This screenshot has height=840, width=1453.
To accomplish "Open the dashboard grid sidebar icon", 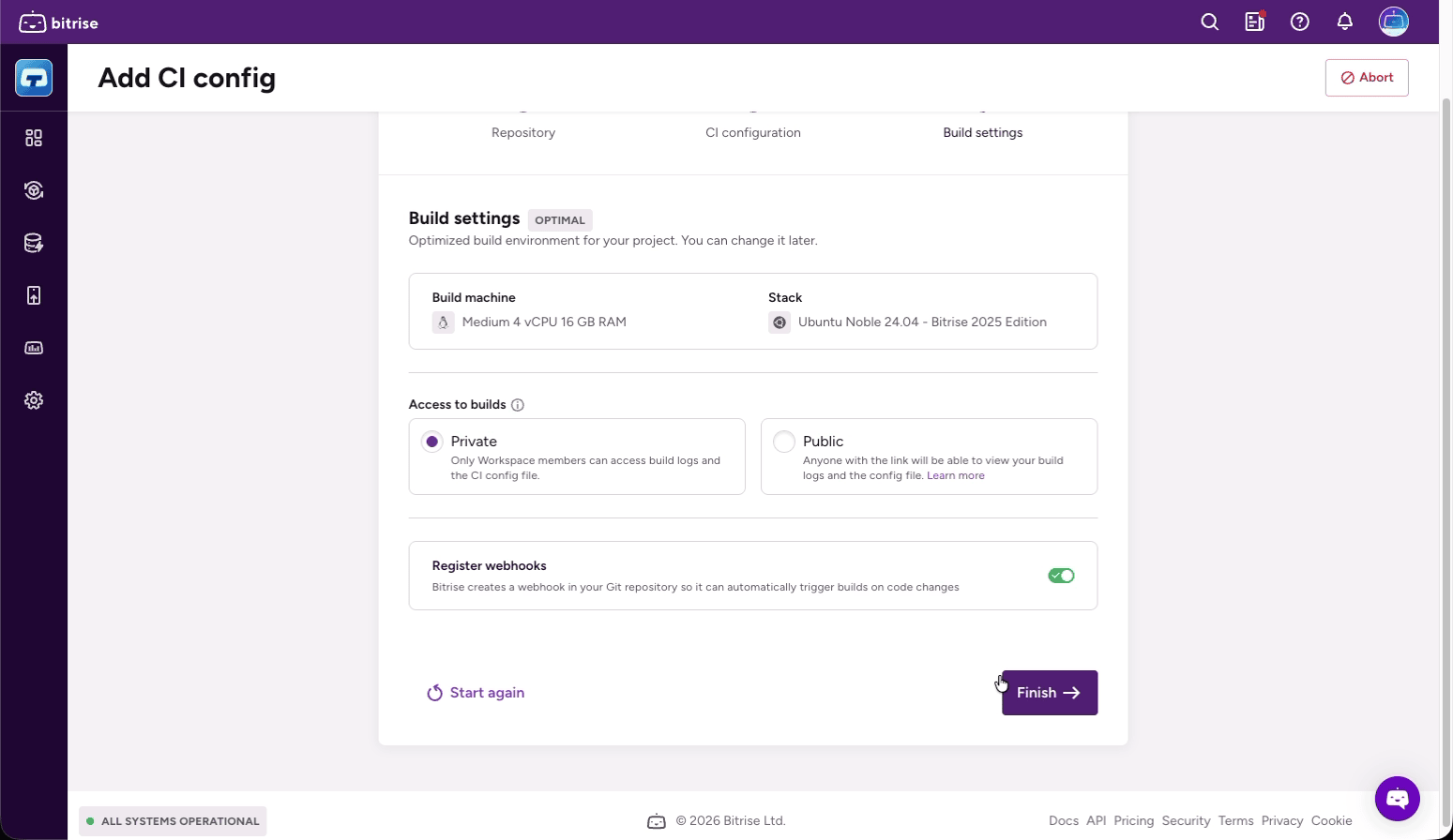I will [34, 138].
